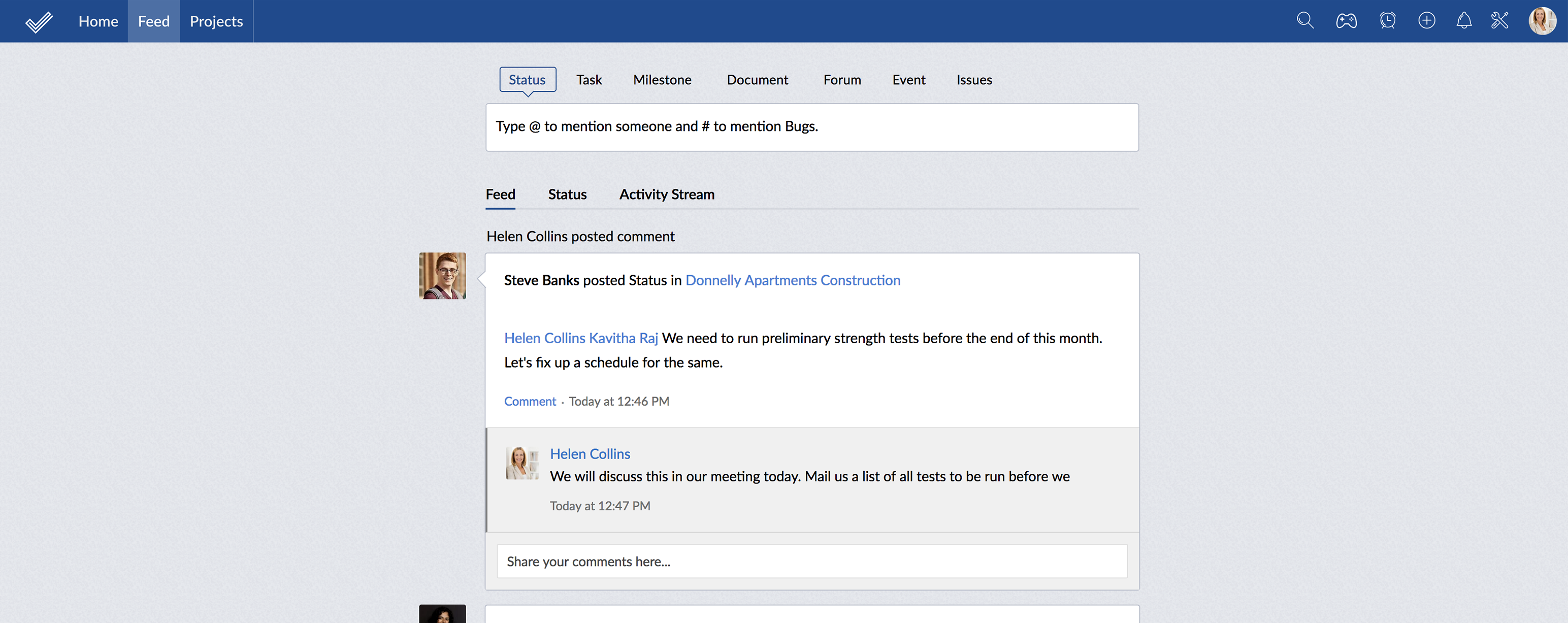The width and height of the screenshot is (1568, 623).
Task: Select the Feed menu in header
Action: coord(153,21)
